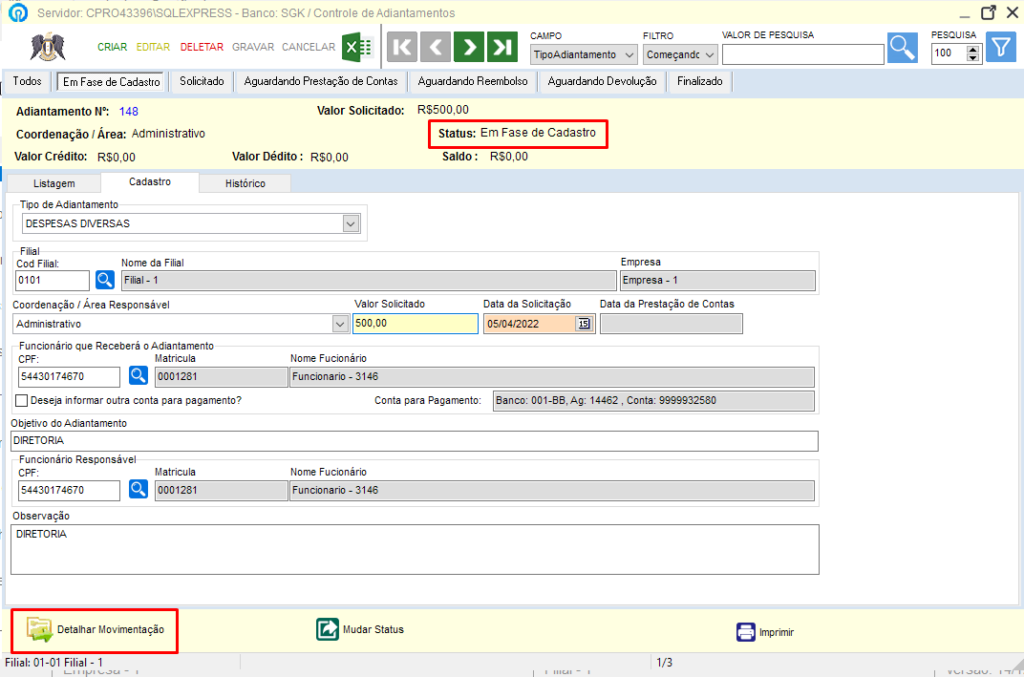
Task: Click the Mudar Status icon
Action: pyautogui.click(x=327, y=629)
